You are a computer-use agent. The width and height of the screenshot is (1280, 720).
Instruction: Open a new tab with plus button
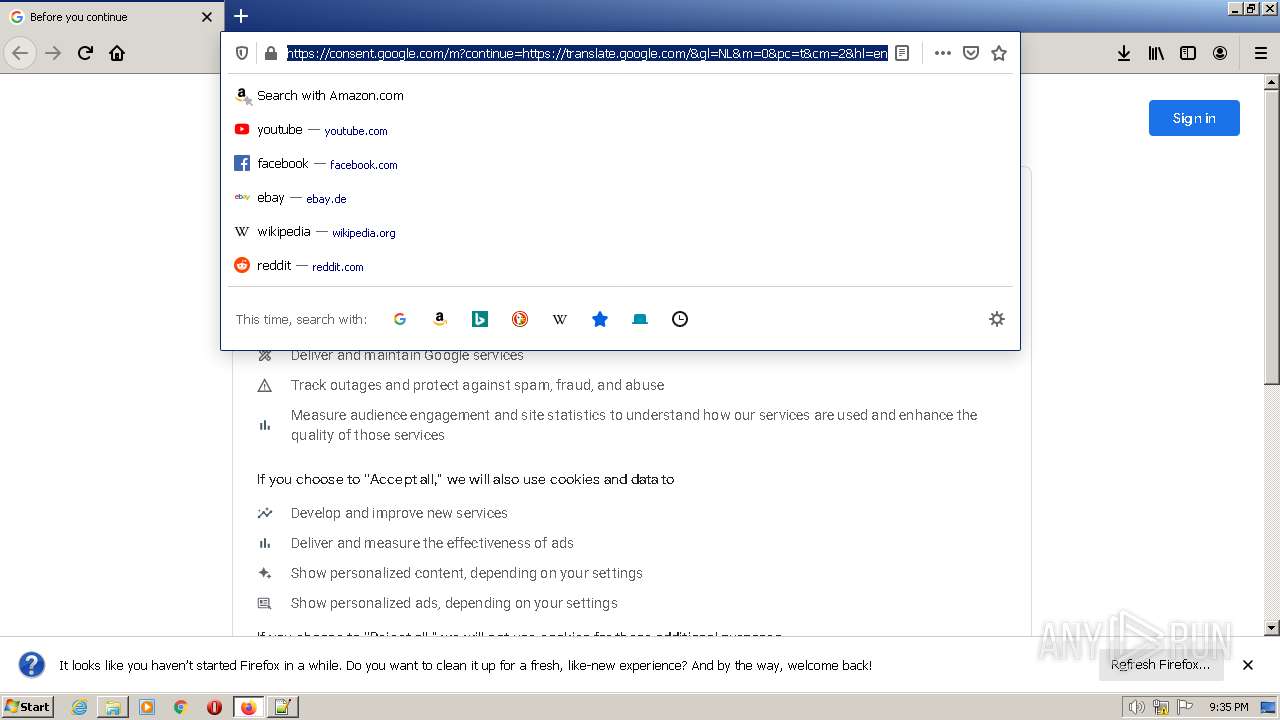point(241,16)
